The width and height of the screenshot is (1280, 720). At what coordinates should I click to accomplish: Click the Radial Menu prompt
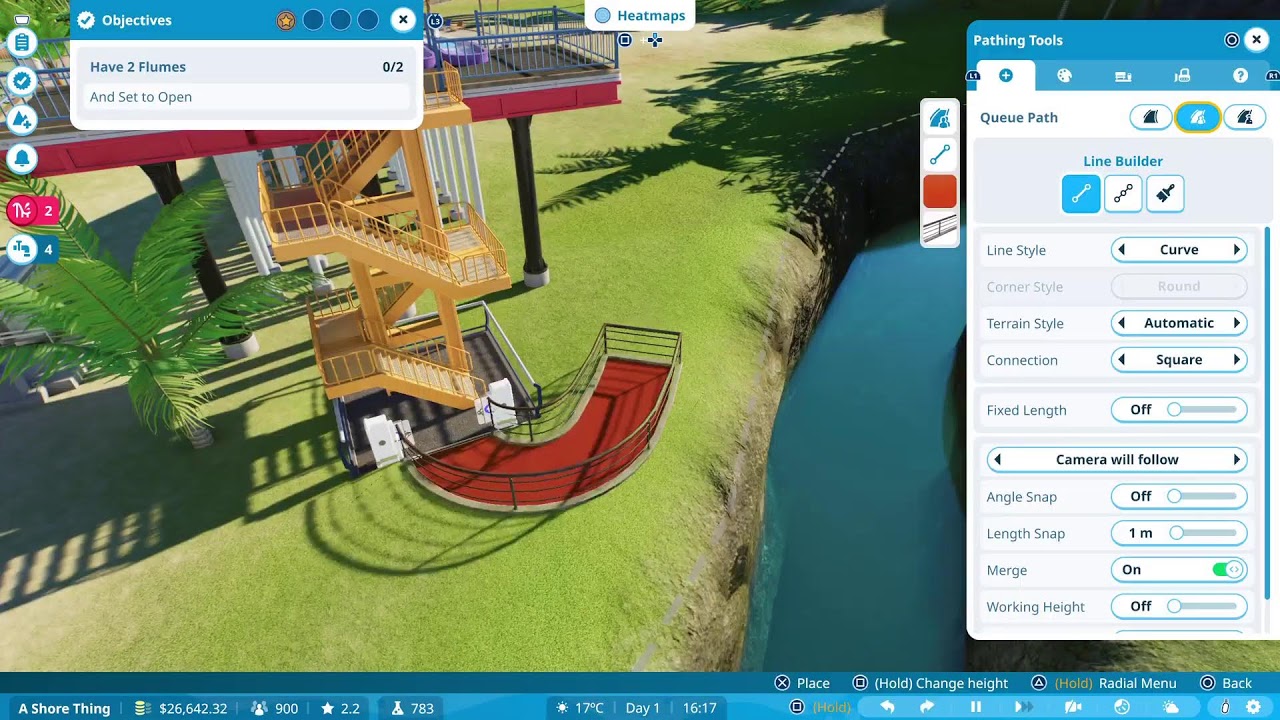pos(1103,683)
